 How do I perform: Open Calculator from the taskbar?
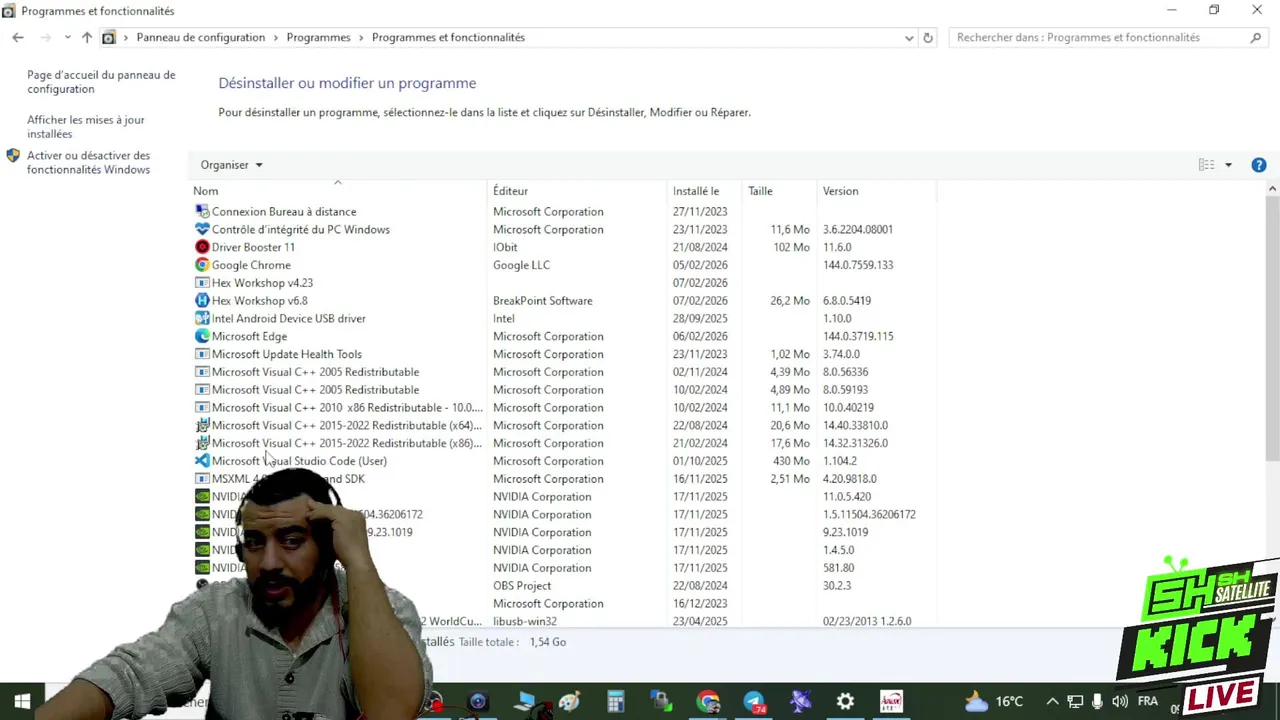coord(616,702)
